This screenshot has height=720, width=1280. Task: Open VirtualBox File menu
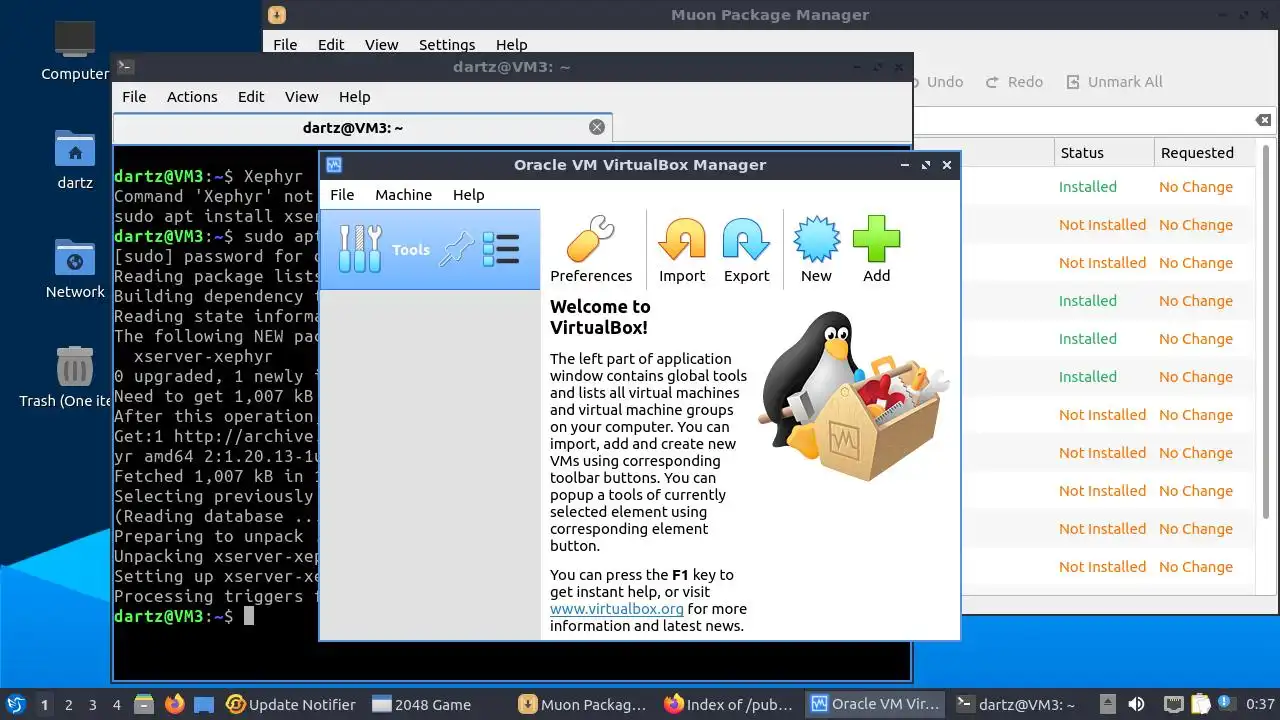tap(342, 195)
